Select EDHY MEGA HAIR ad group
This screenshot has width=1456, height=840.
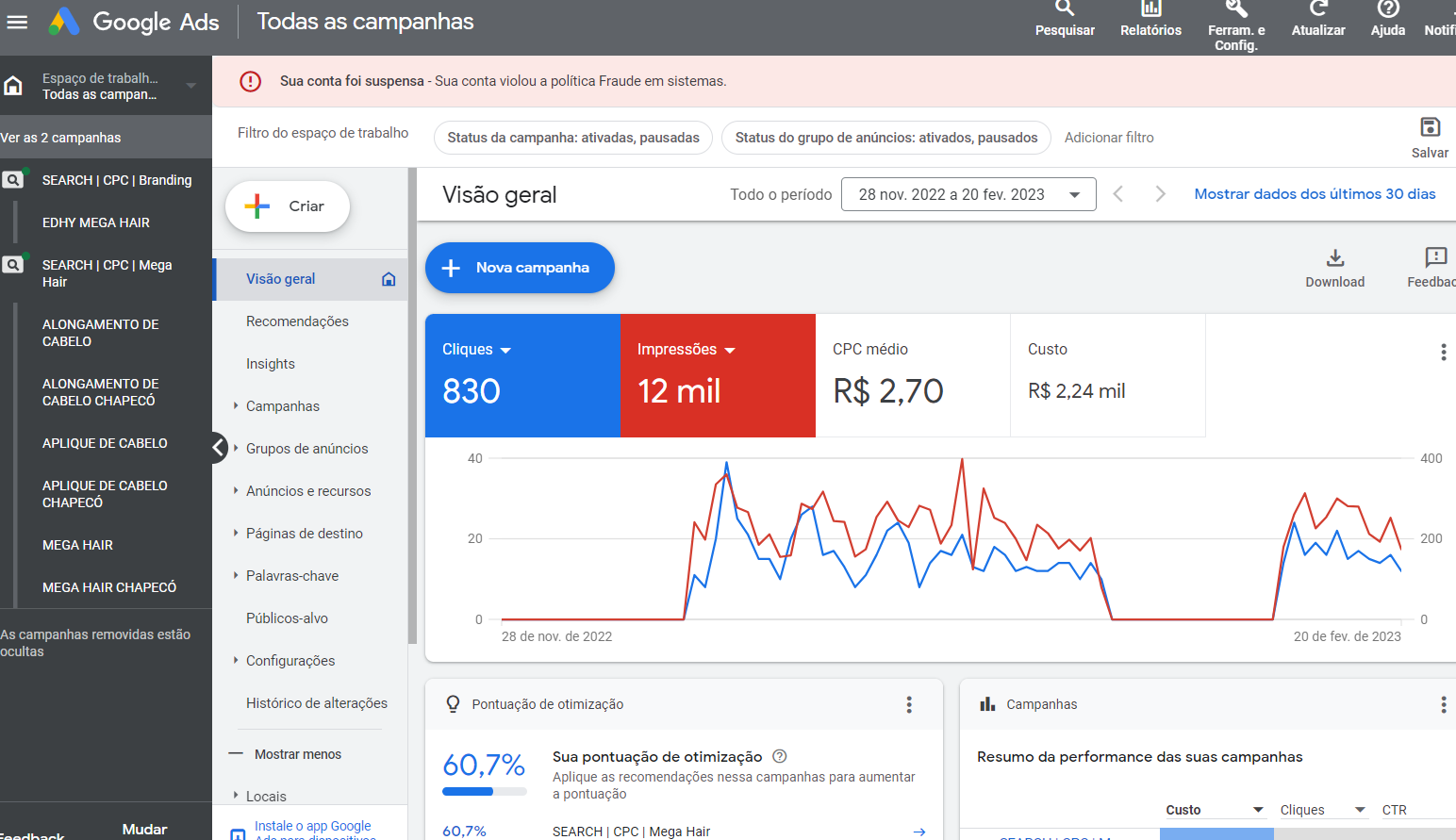(96, 222)
